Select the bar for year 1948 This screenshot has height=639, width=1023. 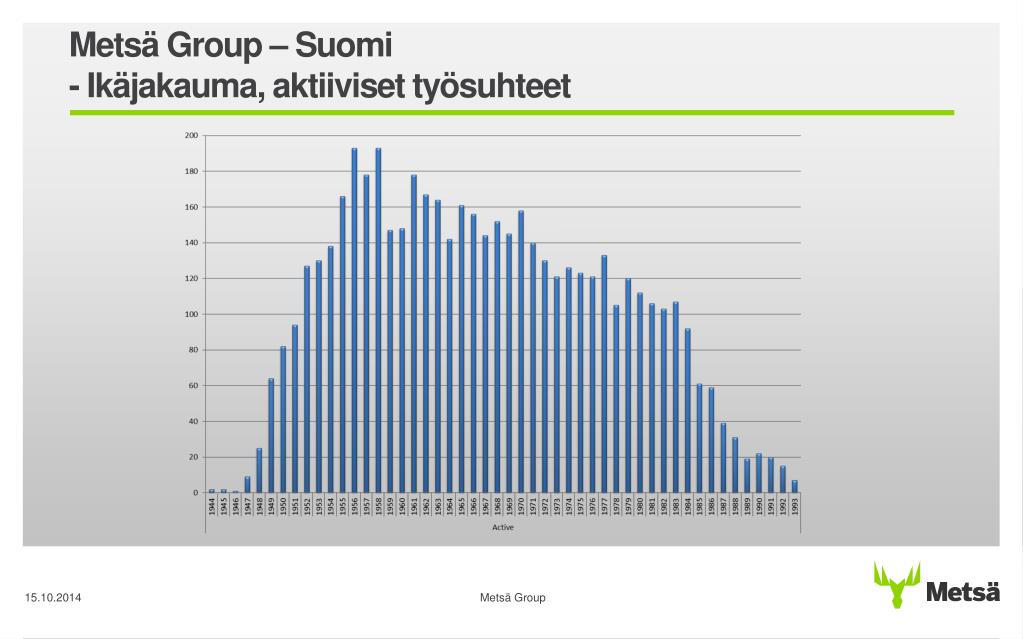260,470
